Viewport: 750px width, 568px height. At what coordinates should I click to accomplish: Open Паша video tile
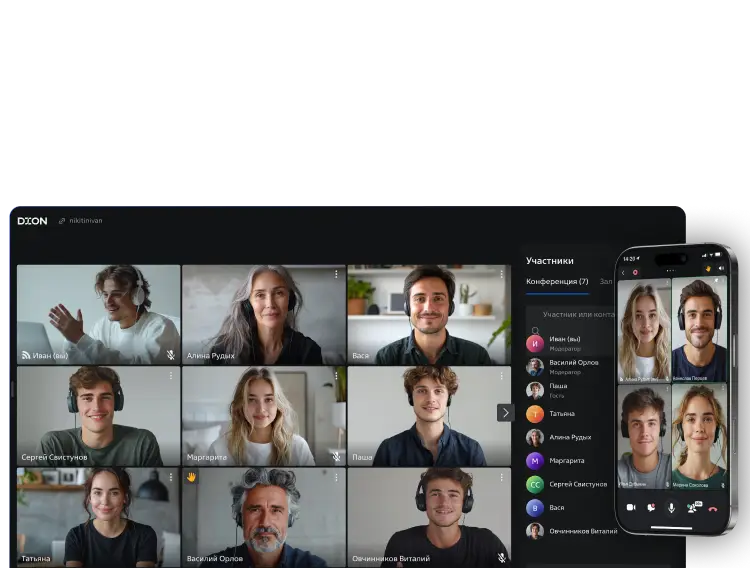click(429, 416)
